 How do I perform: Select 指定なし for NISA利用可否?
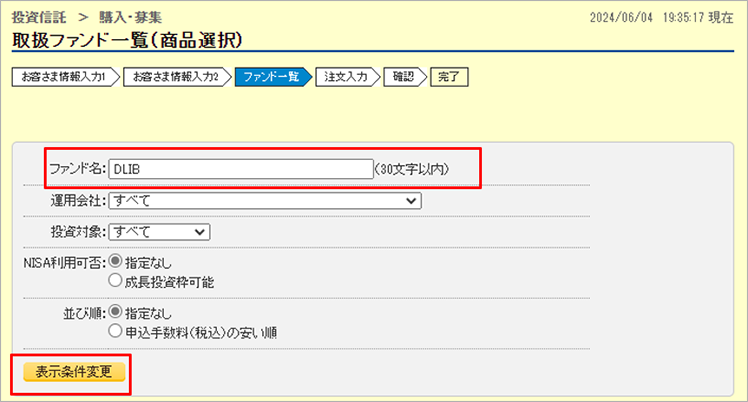pyautogui.click(x=115, y=261)
